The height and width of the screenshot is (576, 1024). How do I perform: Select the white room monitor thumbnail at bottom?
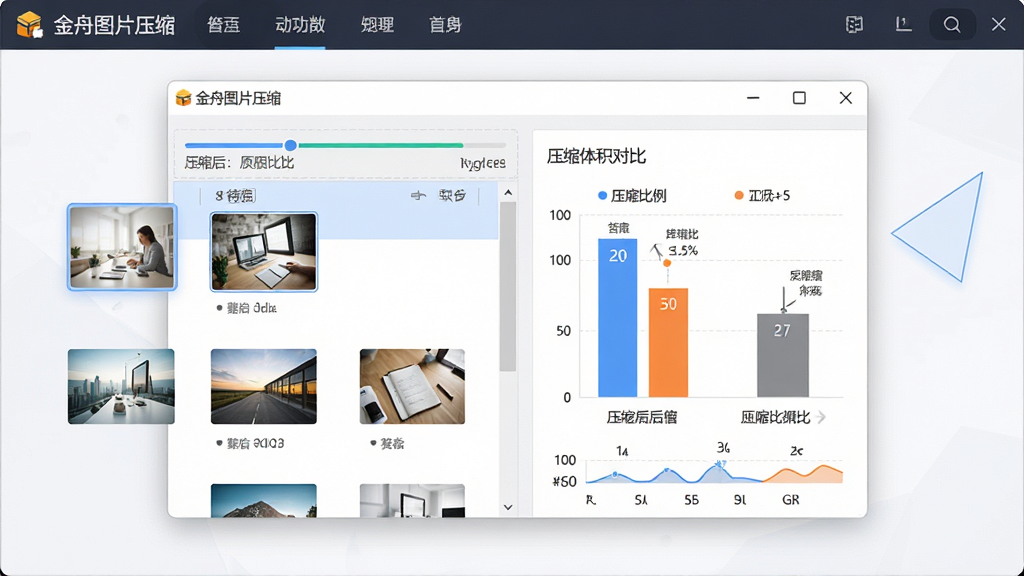(412, 500)
